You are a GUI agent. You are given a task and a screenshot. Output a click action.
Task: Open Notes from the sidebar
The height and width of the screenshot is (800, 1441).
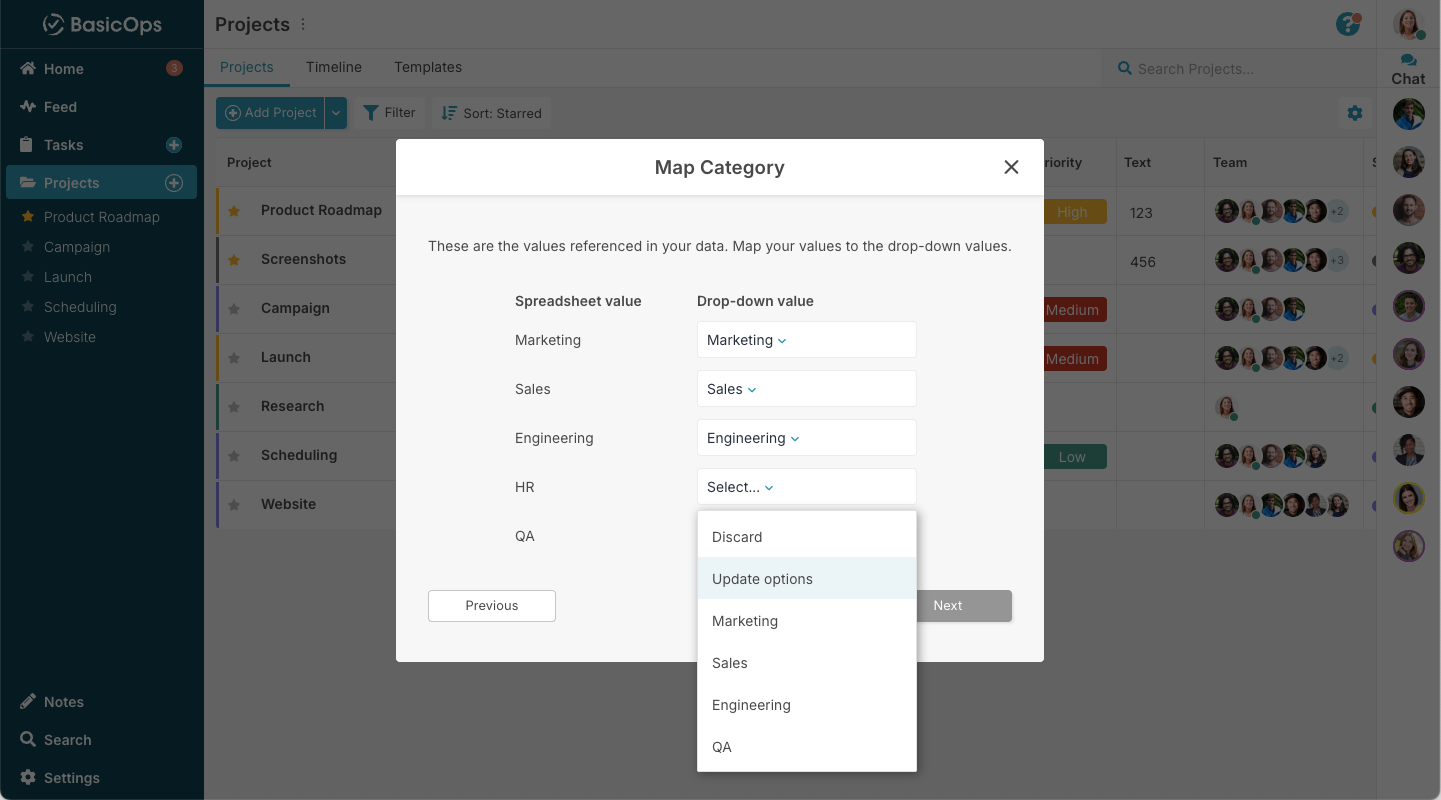(x=64, y=702)
